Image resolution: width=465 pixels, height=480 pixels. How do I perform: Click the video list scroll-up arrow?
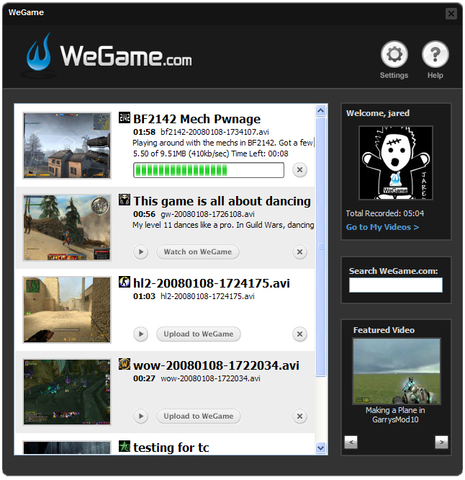[321, 111]
